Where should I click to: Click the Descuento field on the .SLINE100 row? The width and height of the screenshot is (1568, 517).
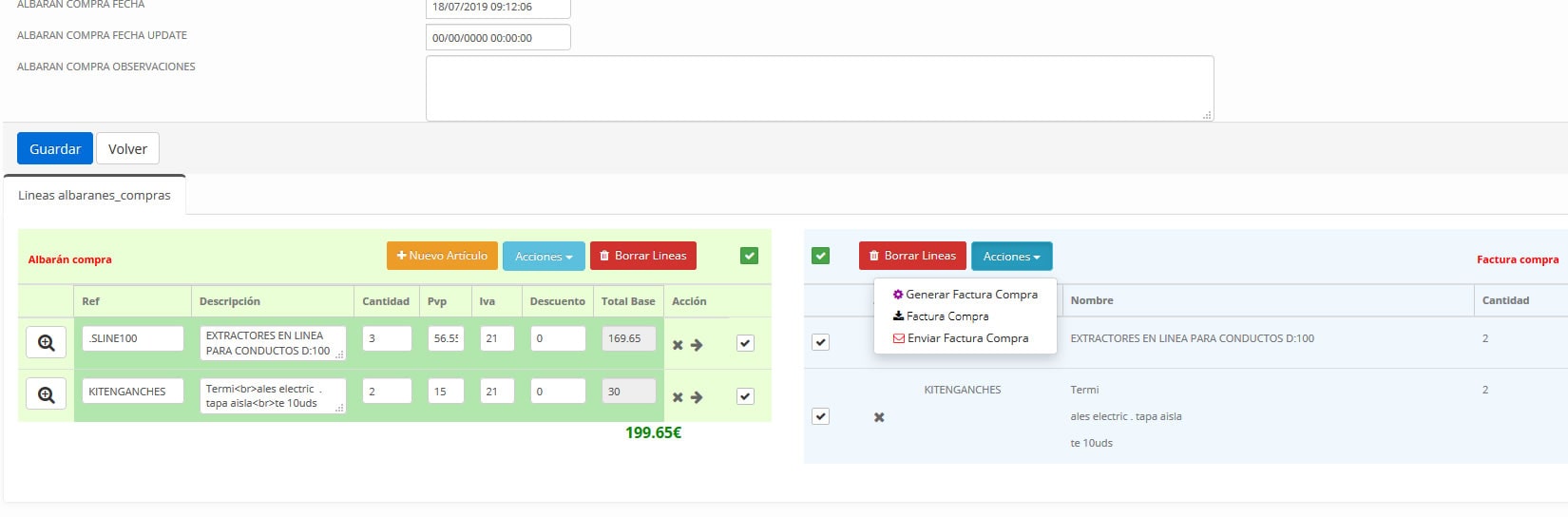click(558, 338)
